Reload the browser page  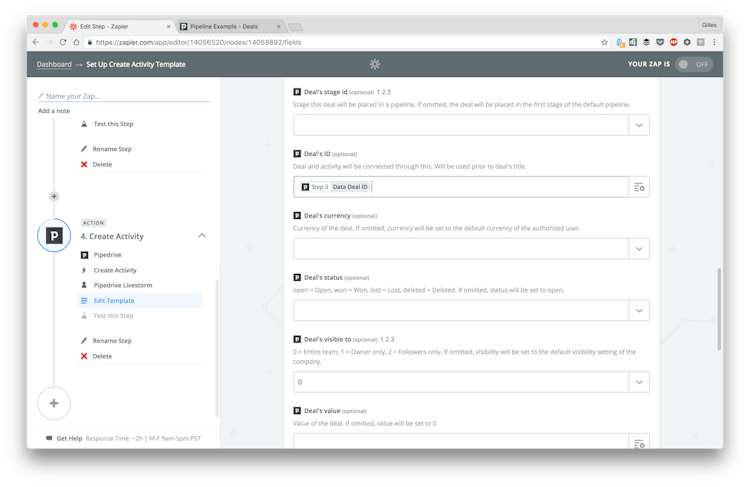pos(63,42)
